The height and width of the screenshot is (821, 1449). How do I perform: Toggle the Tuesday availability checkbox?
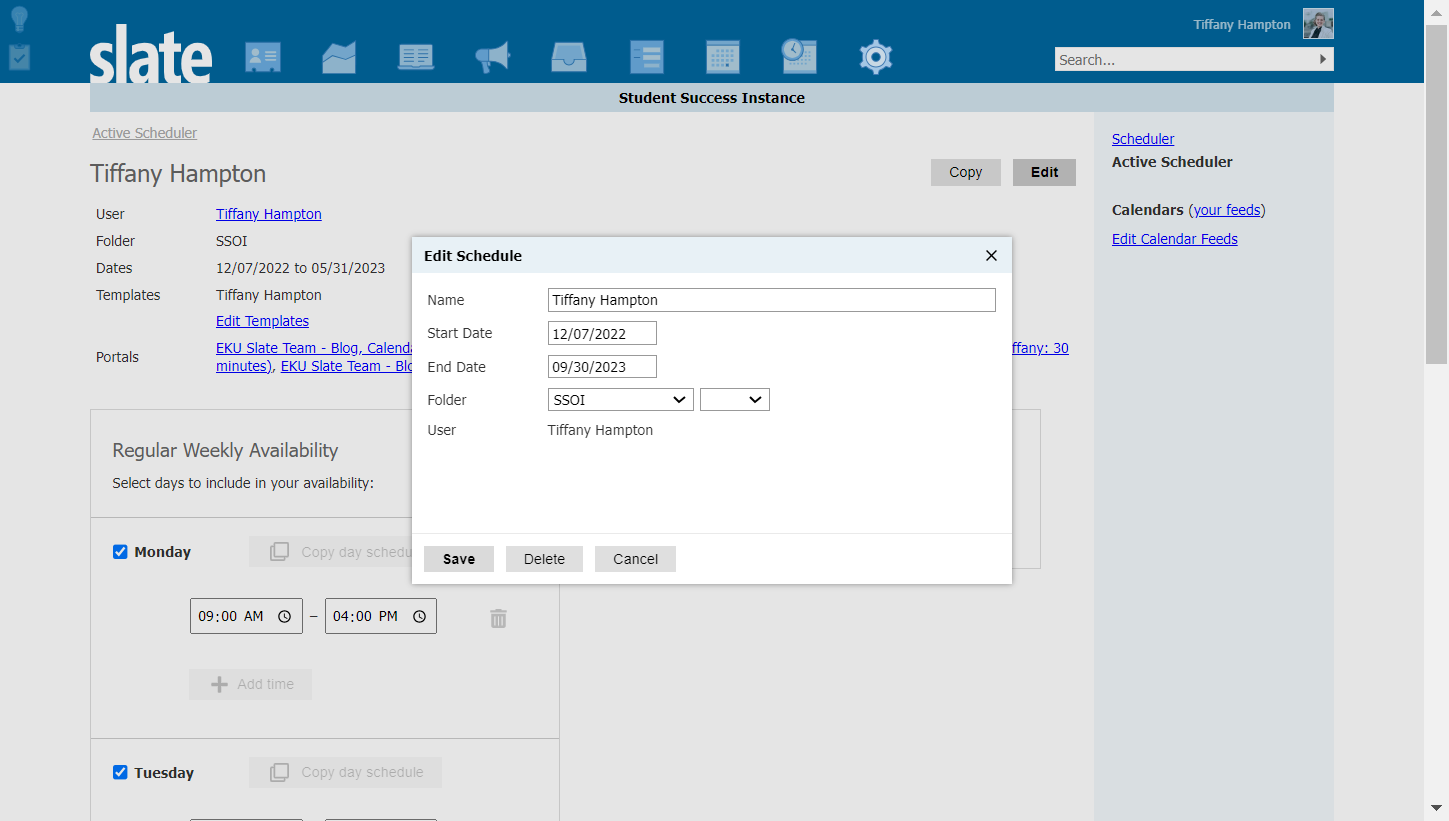point(120,772)
